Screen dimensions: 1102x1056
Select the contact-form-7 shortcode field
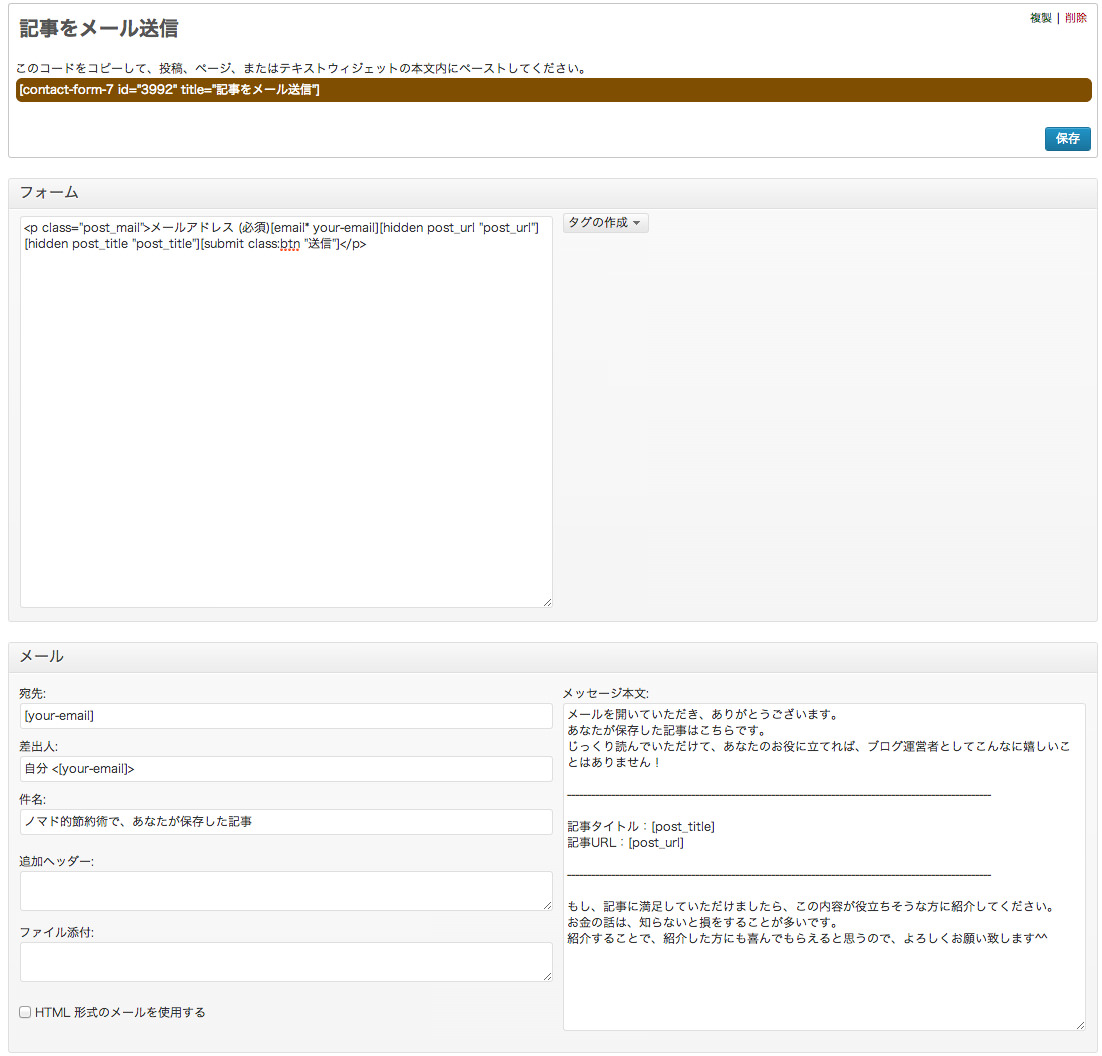click(x=552, y=90)
